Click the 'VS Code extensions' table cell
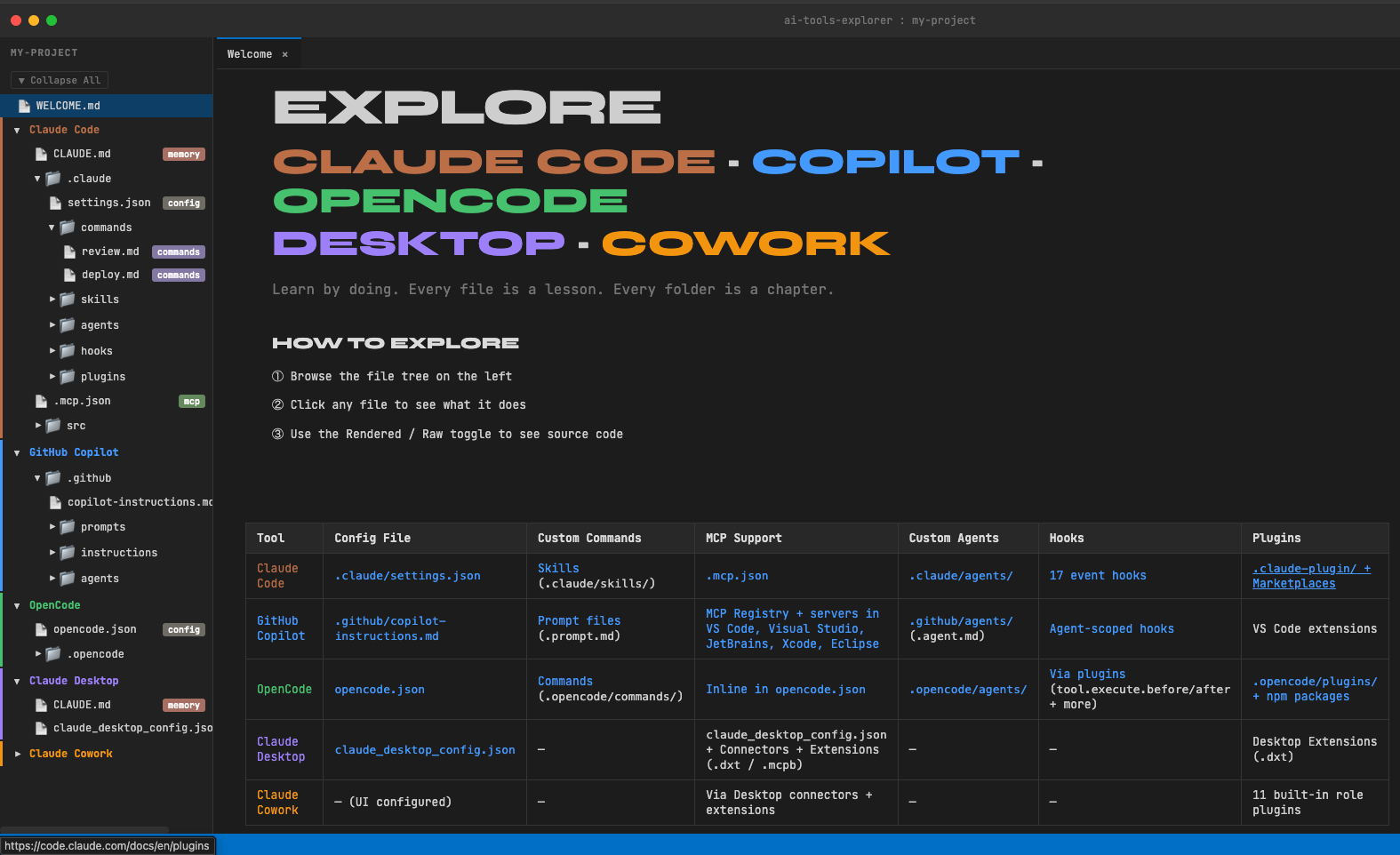Screen dimensions: 1400x855 [x=1315, y=628]
